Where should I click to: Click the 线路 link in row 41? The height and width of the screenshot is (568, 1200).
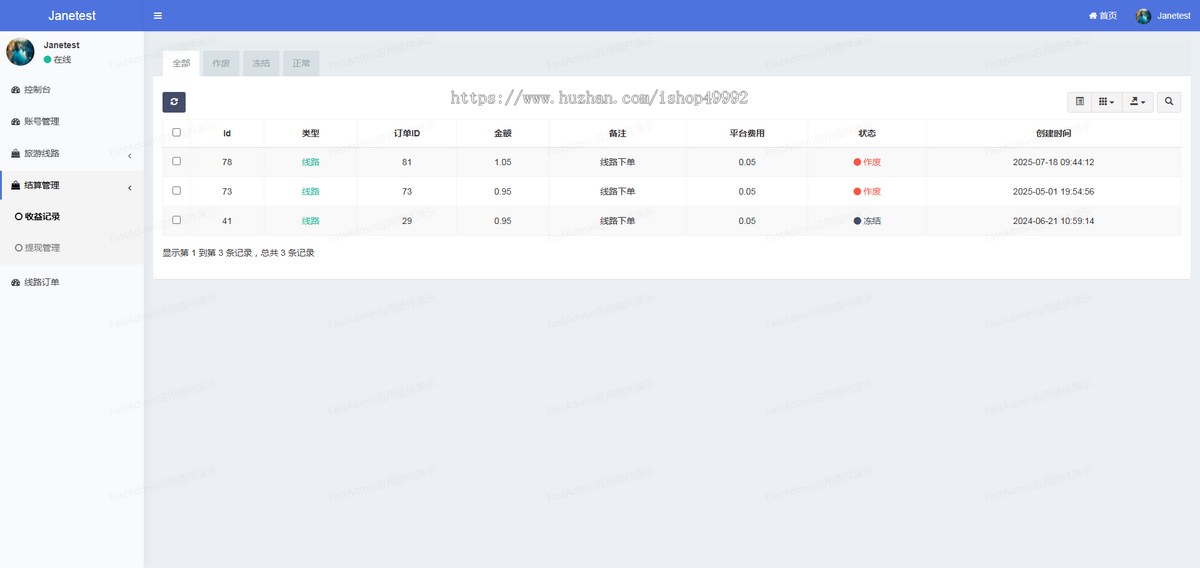point(311,221)
